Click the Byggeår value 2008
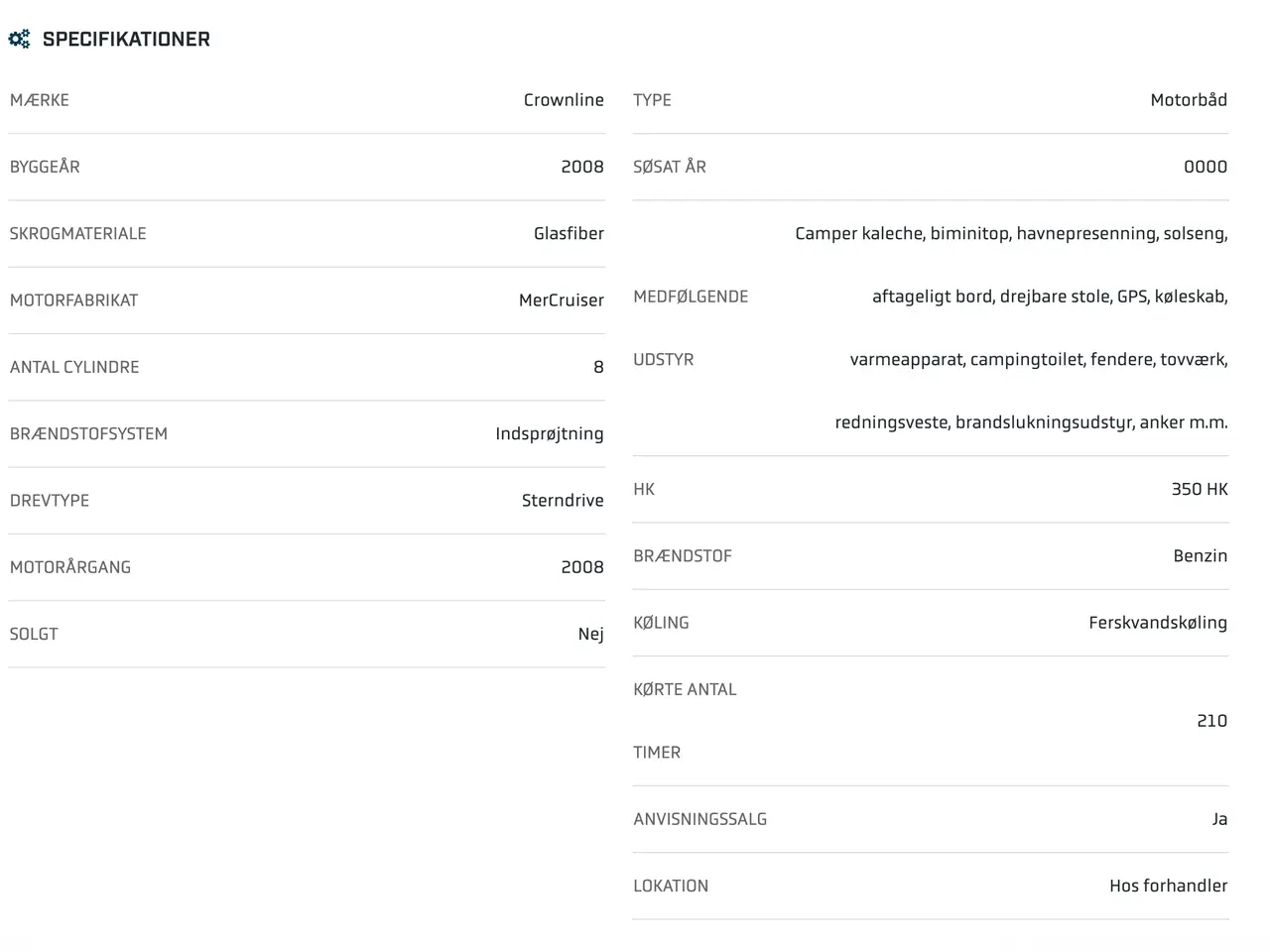 click(x=582, y=167)
